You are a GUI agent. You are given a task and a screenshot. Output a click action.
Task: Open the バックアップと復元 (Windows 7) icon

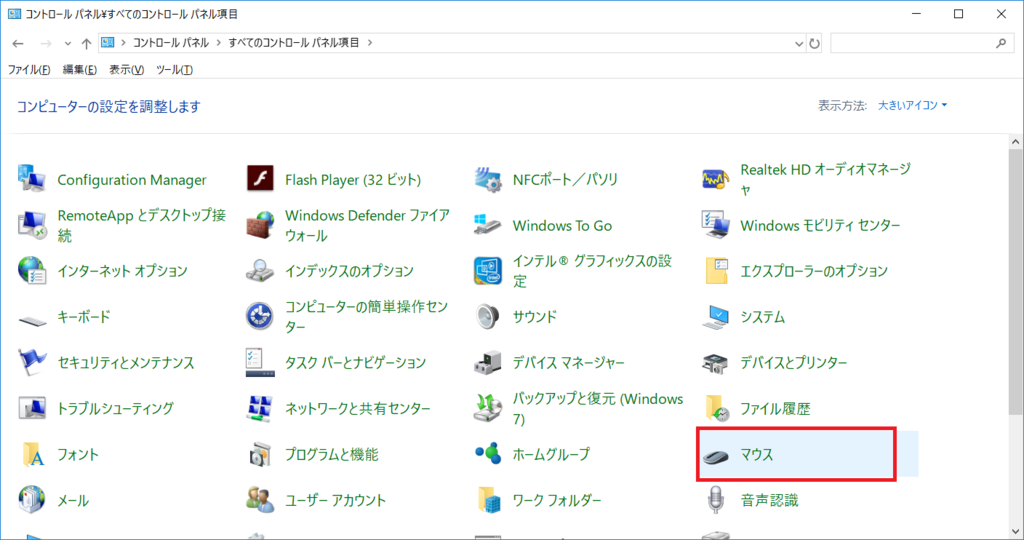point(487,408)
